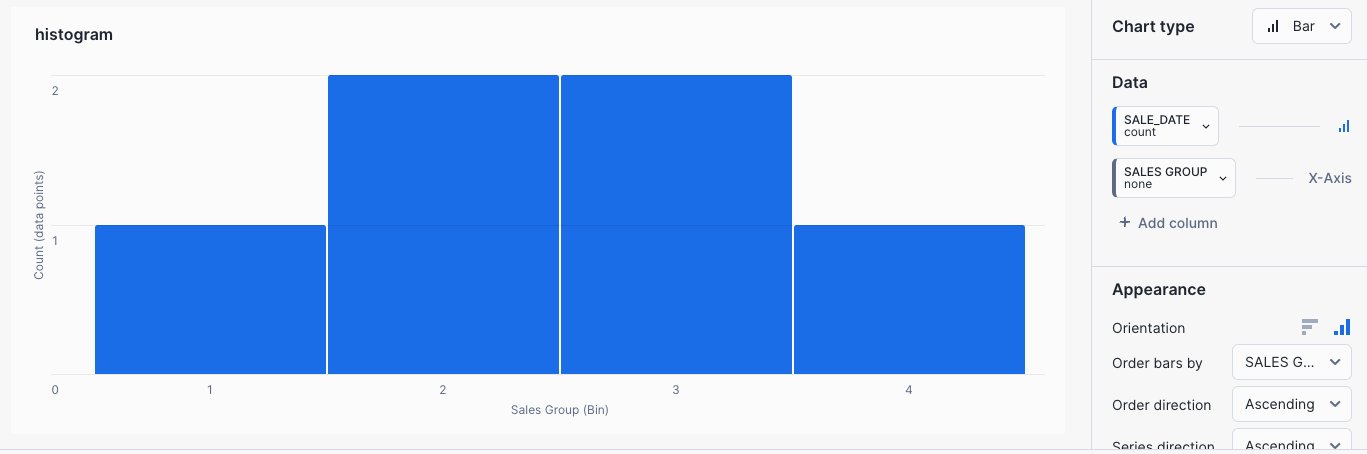
Task: Click the bar chart icon in Chart type
Action: click(x=1273, y=27)
